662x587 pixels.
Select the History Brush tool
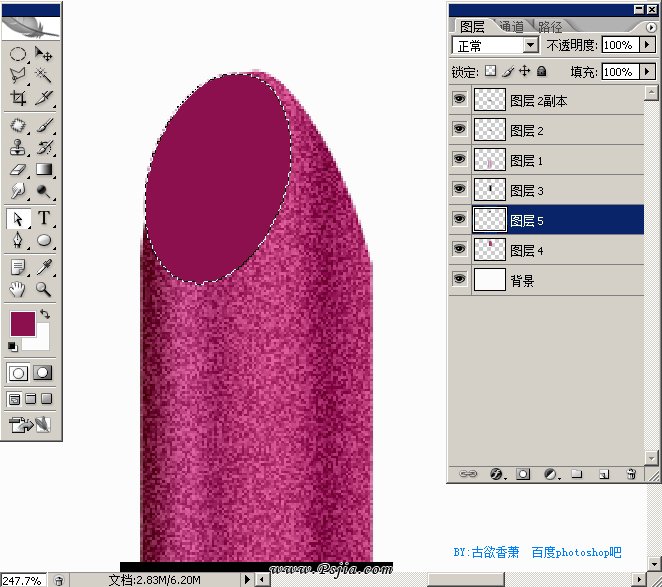tap(43, 147)
